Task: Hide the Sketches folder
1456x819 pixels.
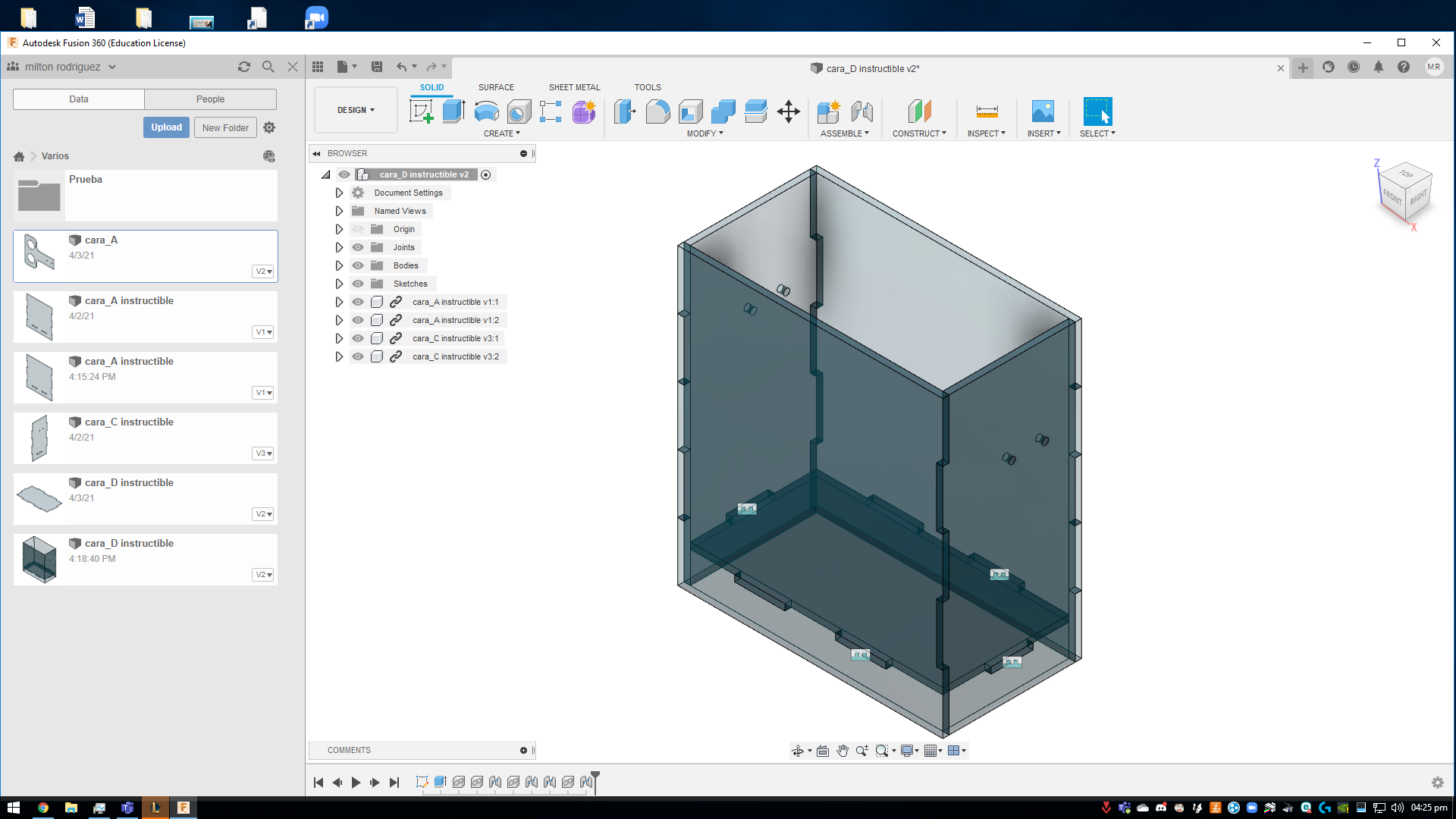Action: tap(358, 284)
